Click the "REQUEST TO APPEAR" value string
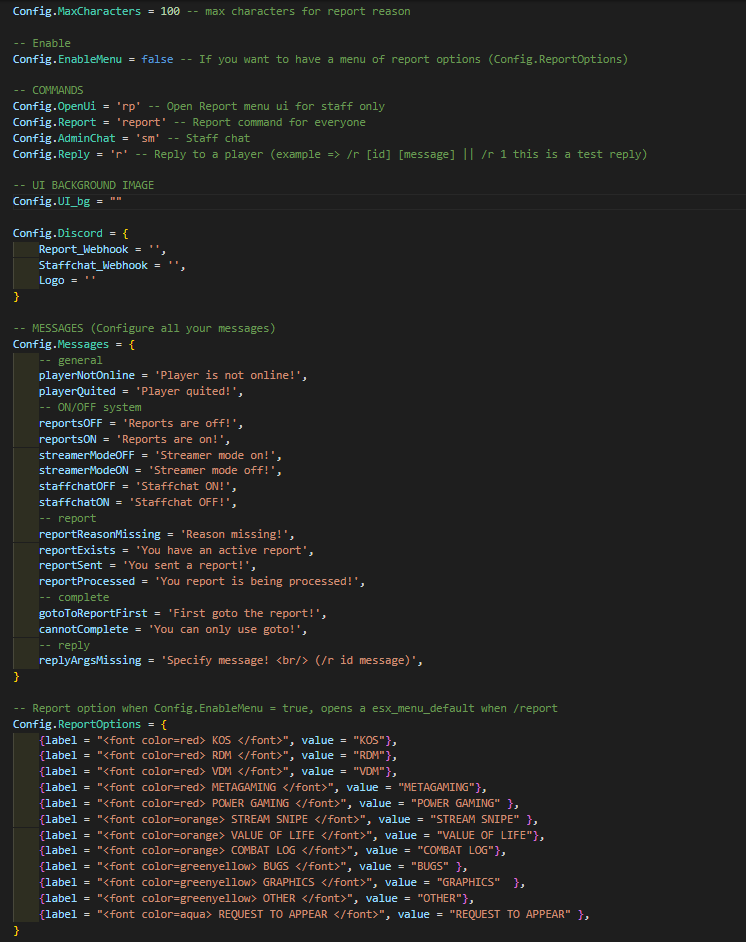 pos(510,914)
